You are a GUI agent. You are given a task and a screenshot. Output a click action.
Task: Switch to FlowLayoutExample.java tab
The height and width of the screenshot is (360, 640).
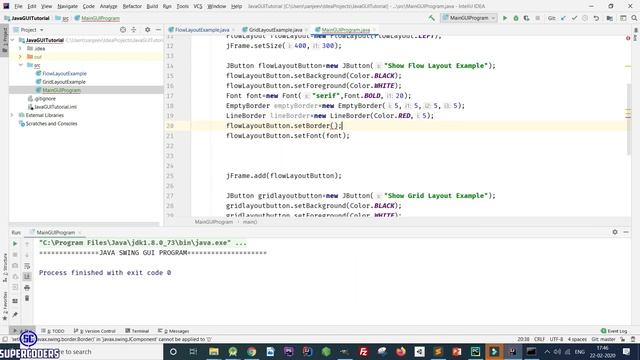pyautogui.click(x=202, y=30)
